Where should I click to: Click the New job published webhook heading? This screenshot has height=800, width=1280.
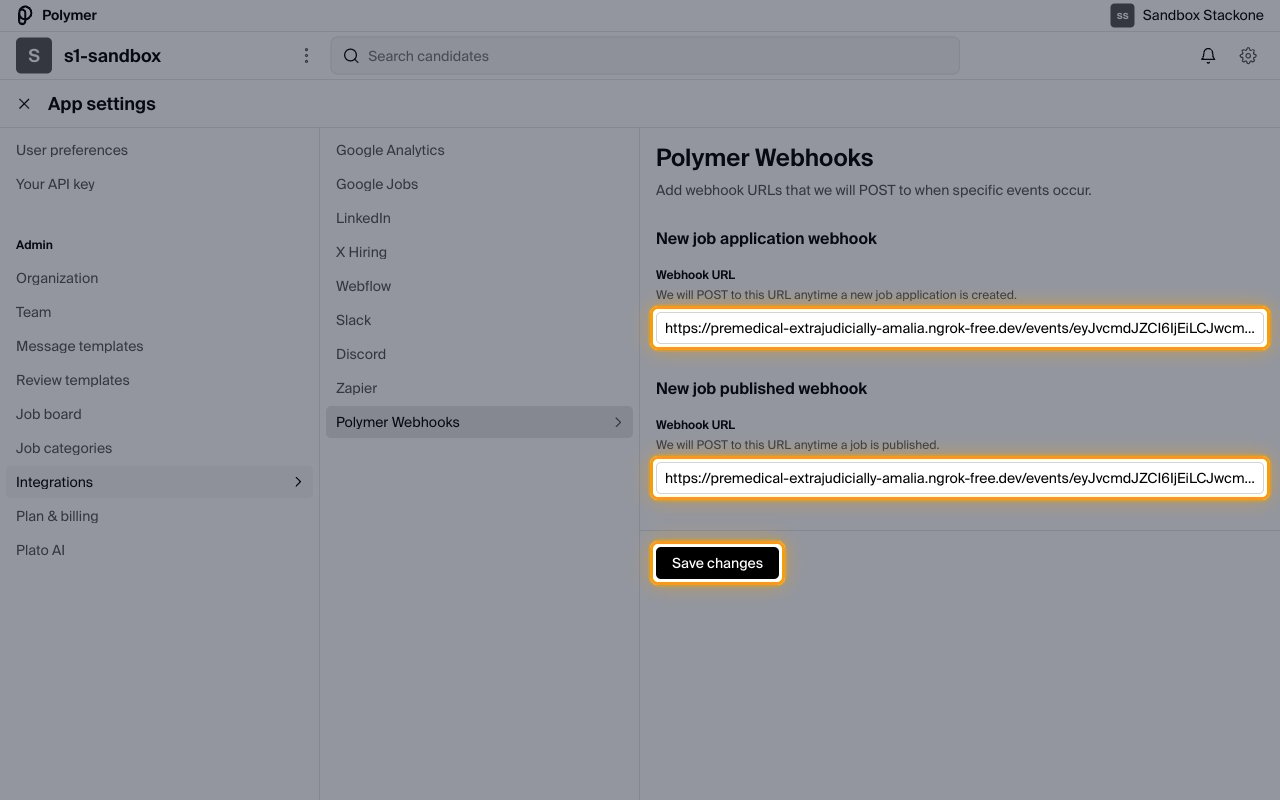coord(761,388)
